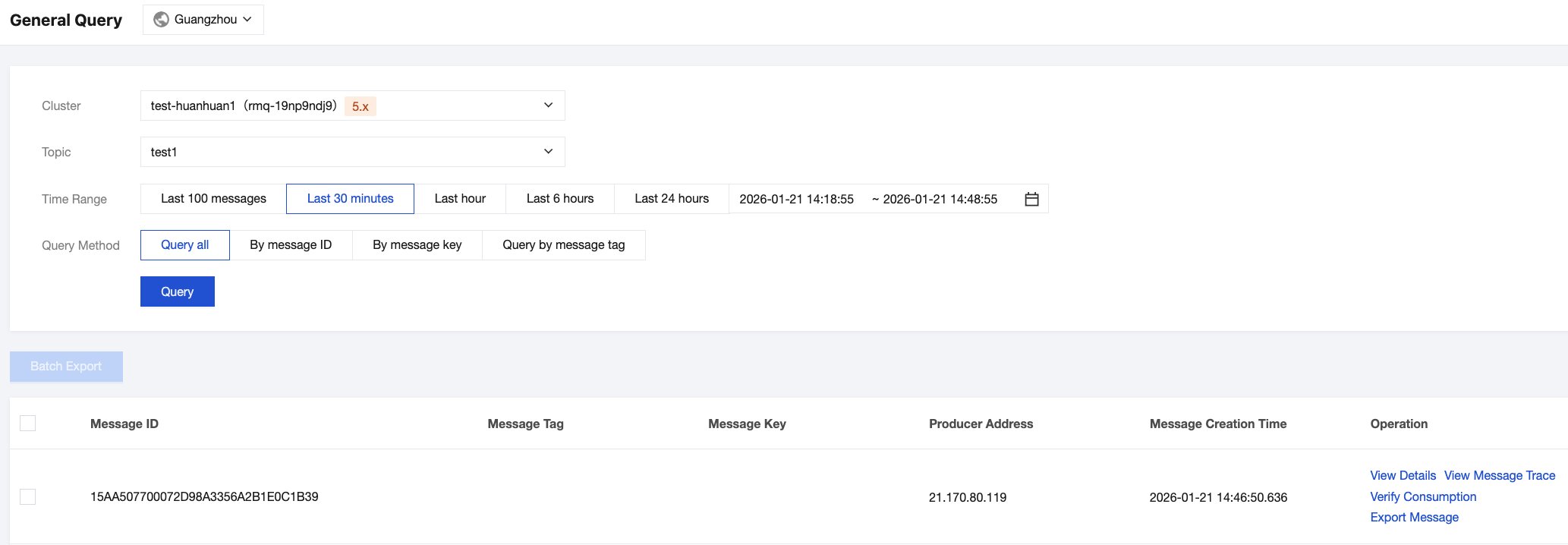Image resolution: width=1568 pixels, height=545 pixels.
Task: Select all messages with header checkbox
Action: coord(28,424)
